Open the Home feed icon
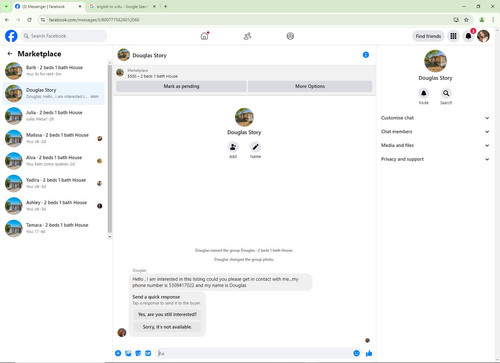Image resolution: width=500 pixels, height=363 pixels. 204,36
